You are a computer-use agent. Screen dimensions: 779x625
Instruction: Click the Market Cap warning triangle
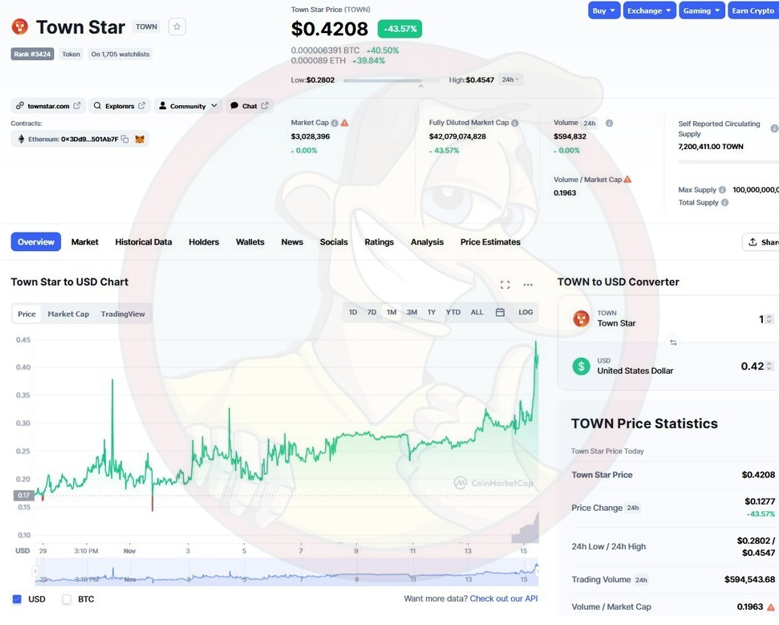click(344, 123)
